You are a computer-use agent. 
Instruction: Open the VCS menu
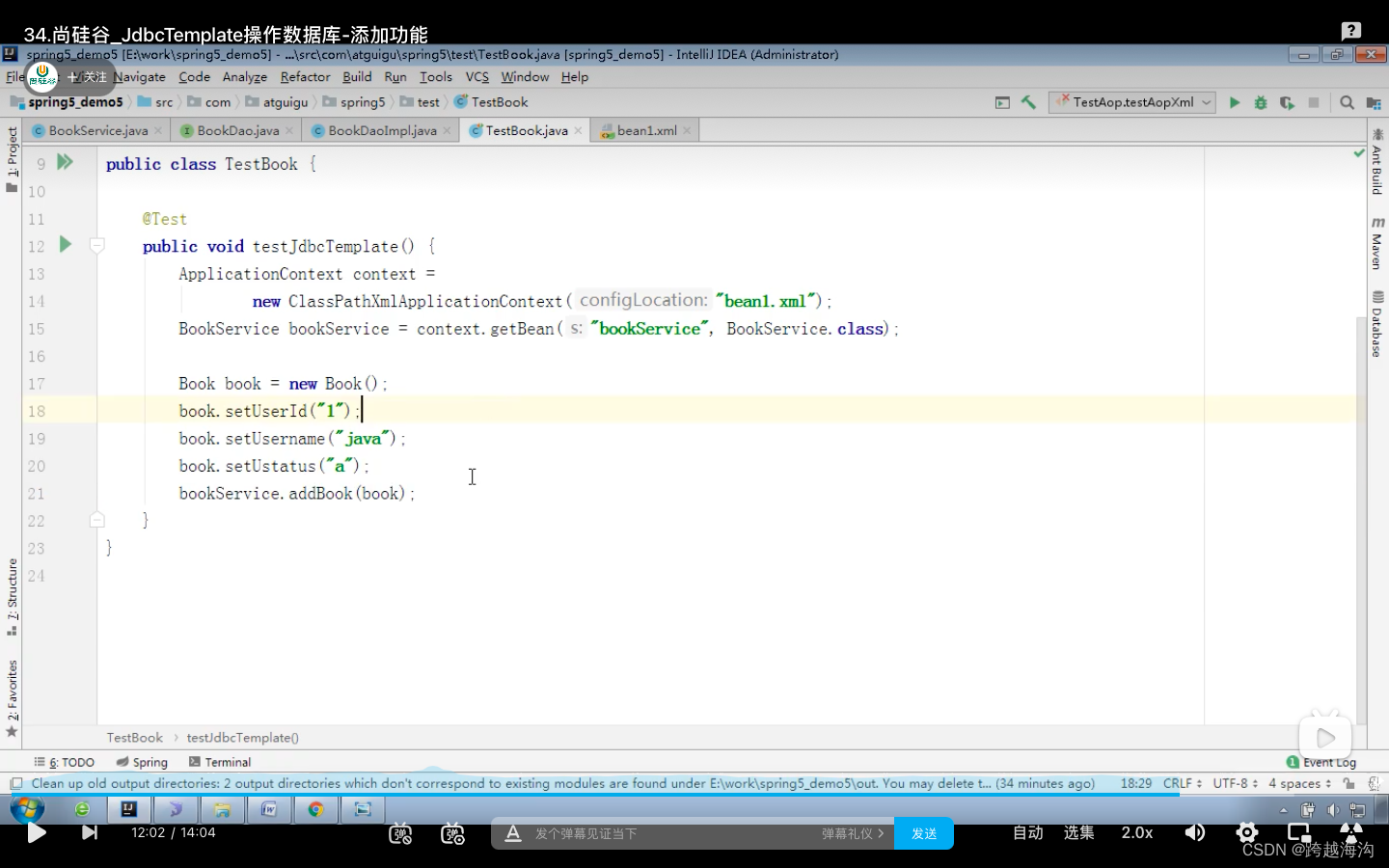[477, 77]
